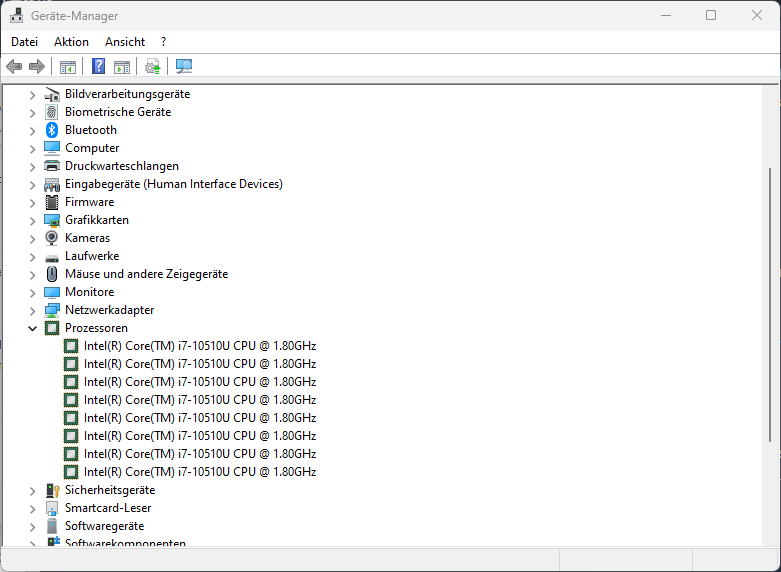The height and width of the screenshot is (572, 781).
Task: Collapse the Prozessoren category
Action: (x=32, y=328)
